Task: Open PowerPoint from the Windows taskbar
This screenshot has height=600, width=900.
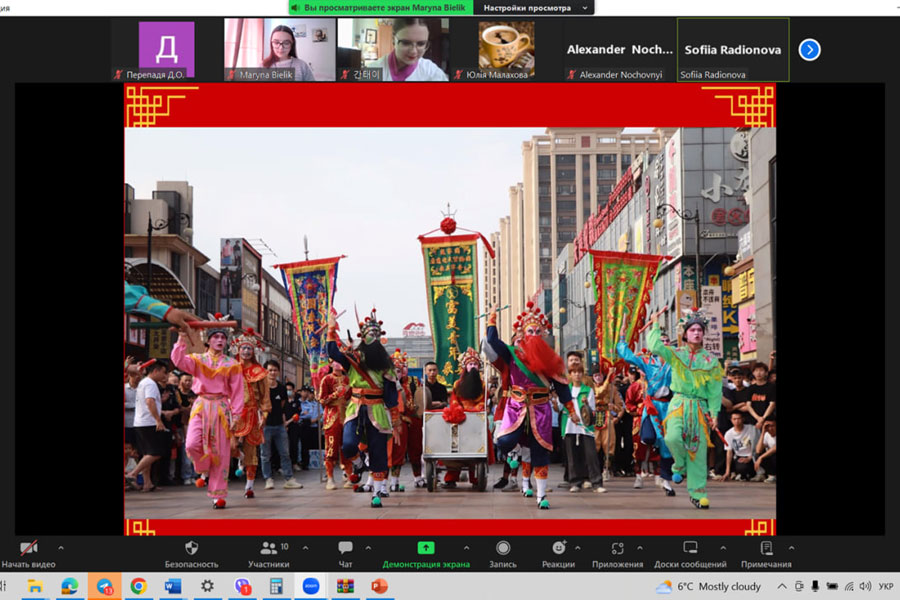Action: tap(378, 586)
